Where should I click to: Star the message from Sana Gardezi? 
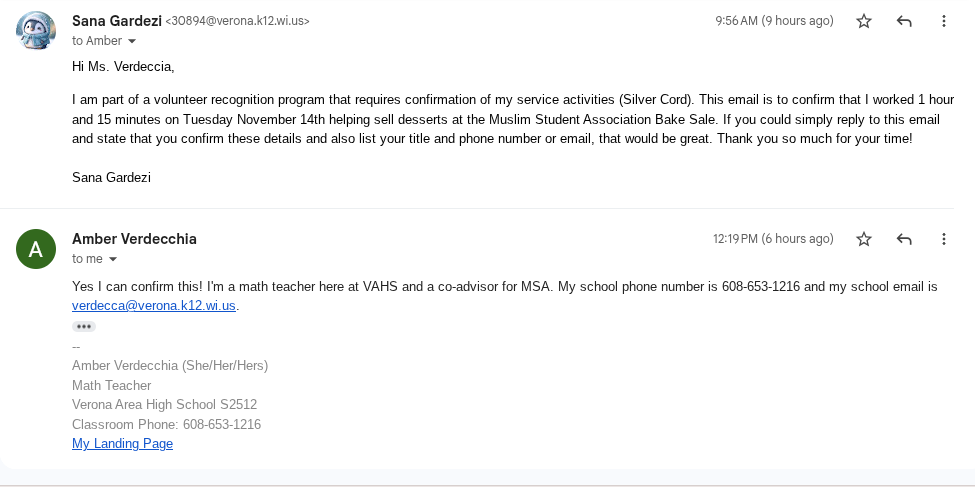[x=864, y=21]
